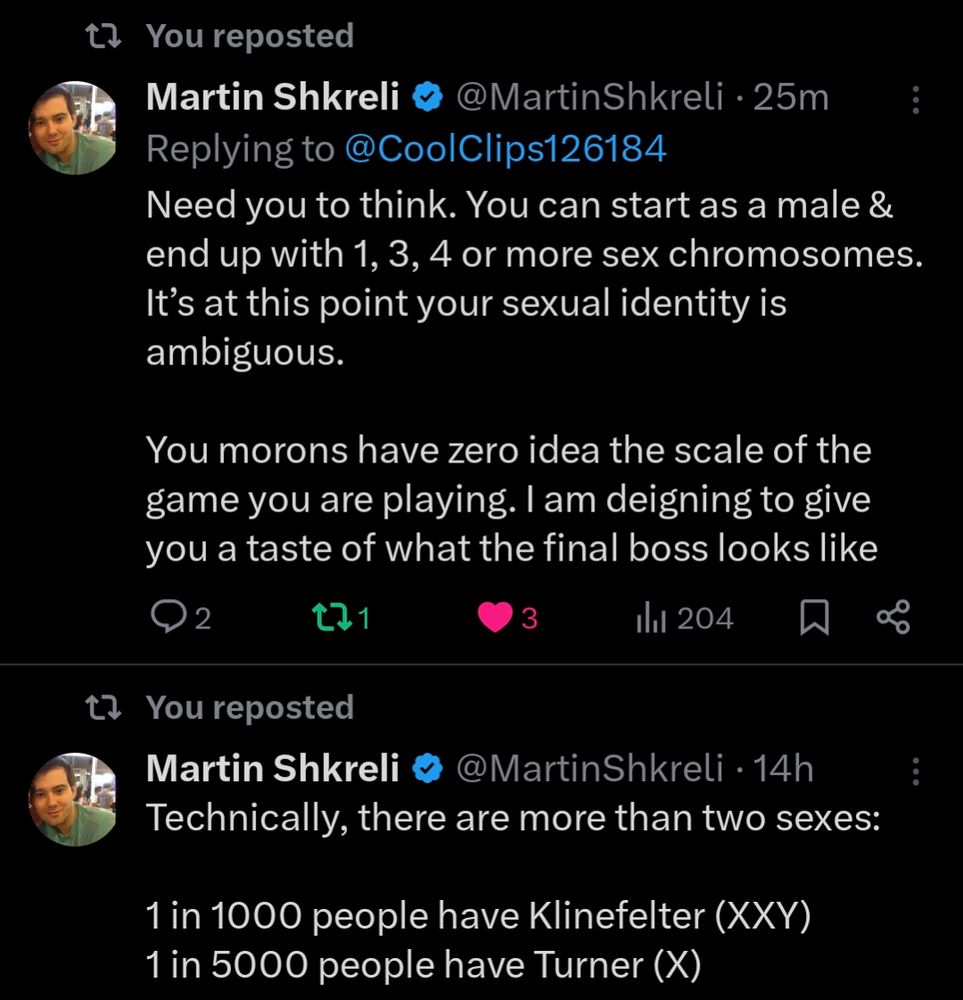Open Martin Shkreli name on second tweet
Viewport: 963px width, 1000px height.
[x=273, y=768]
